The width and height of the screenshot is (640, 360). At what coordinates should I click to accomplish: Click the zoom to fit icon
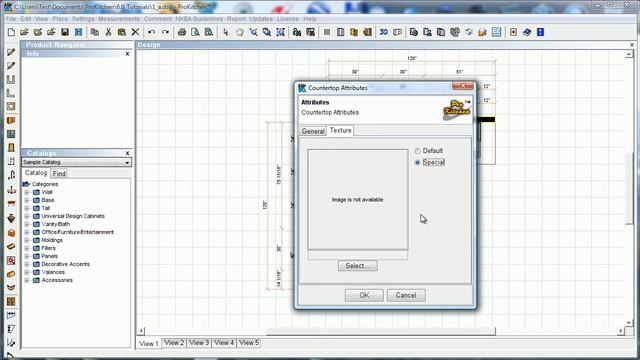click(x=280, y=32)
